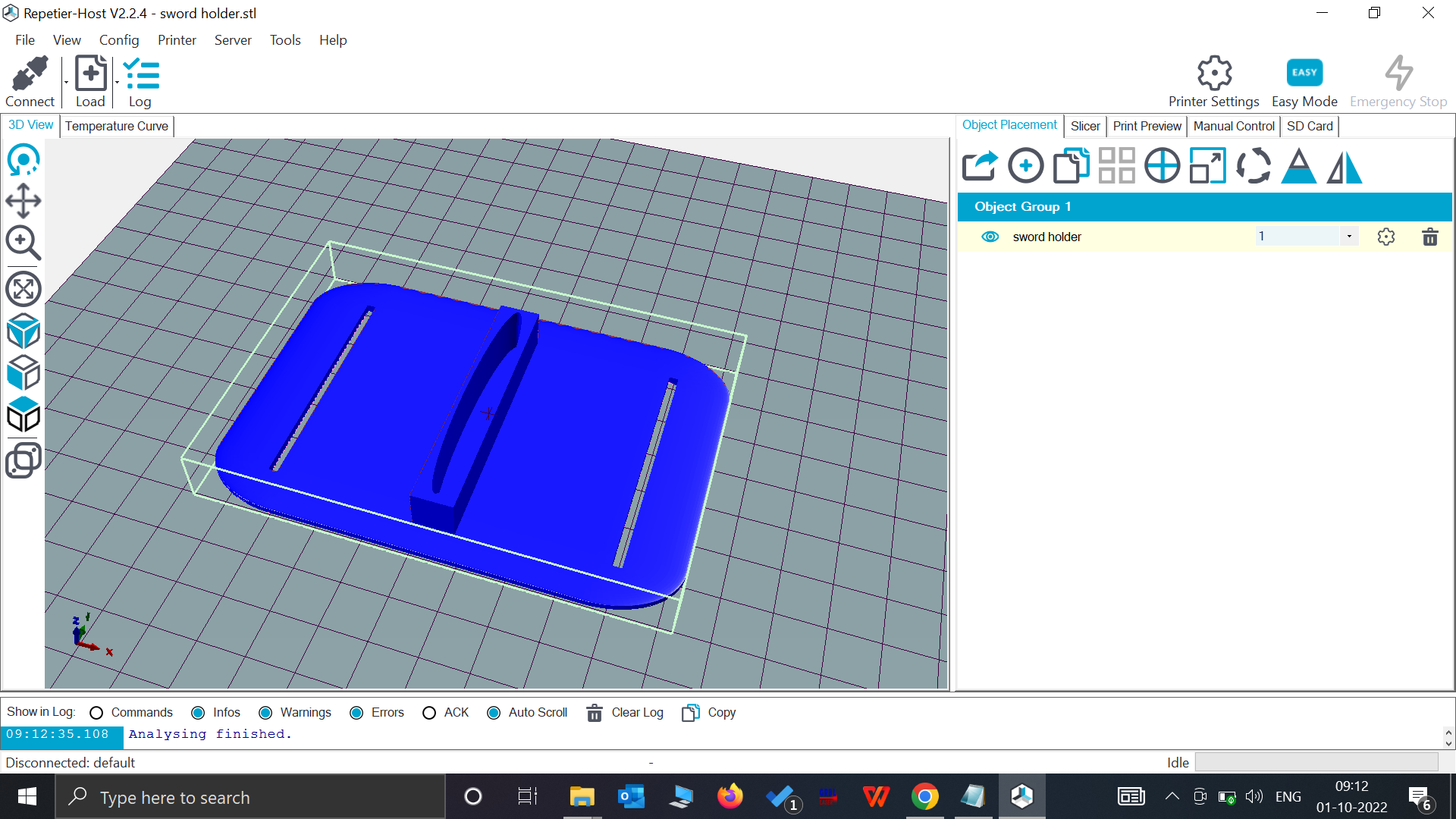Open the sword holder copies dropdown
This screenshot has height=819, width=1456.
1348,237
